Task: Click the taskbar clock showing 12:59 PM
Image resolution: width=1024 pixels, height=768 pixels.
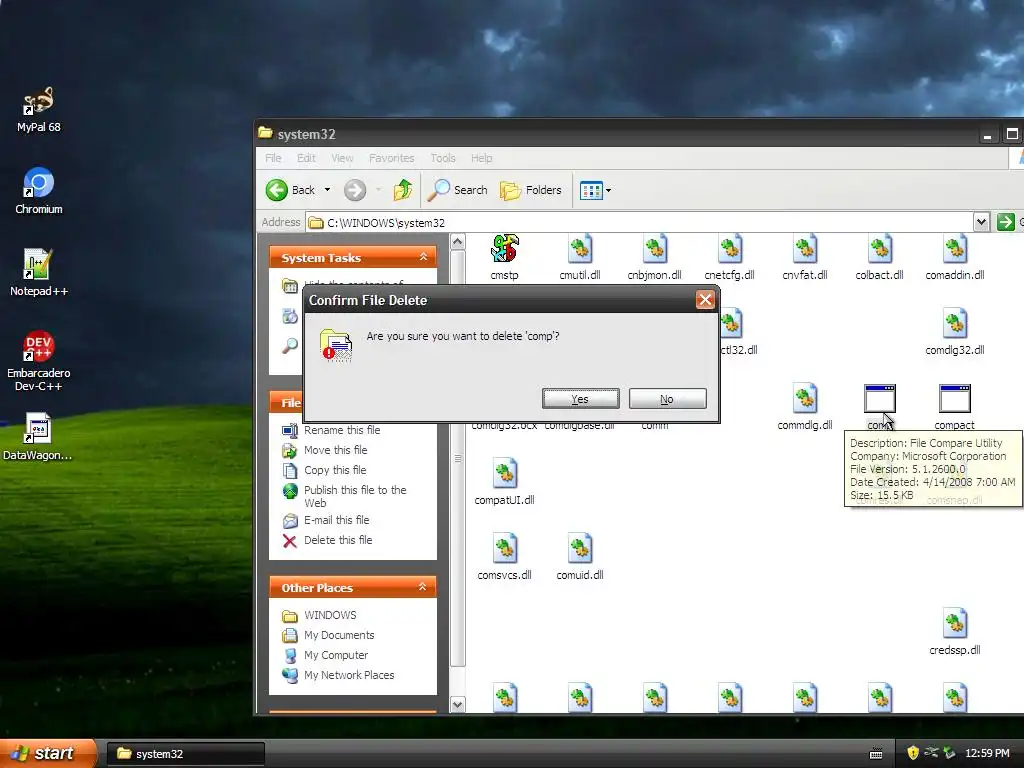Action: point(987,753)
